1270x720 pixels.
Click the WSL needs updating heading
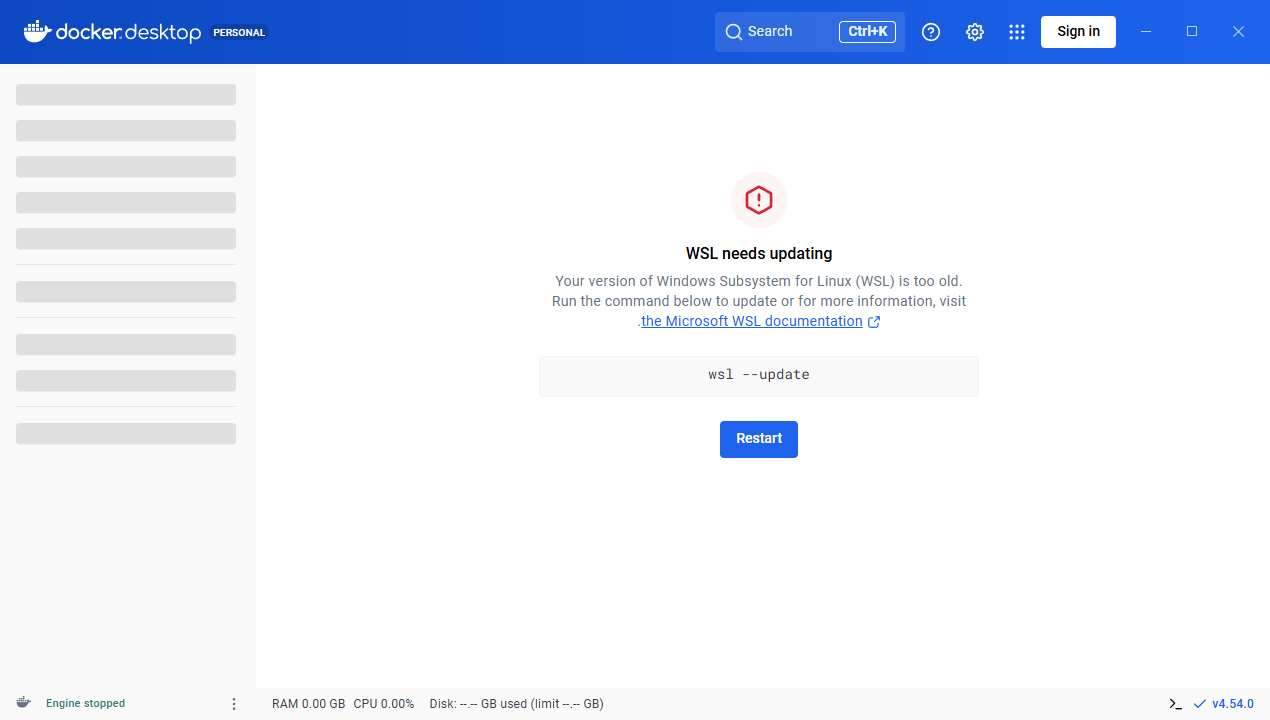(759, 254)
